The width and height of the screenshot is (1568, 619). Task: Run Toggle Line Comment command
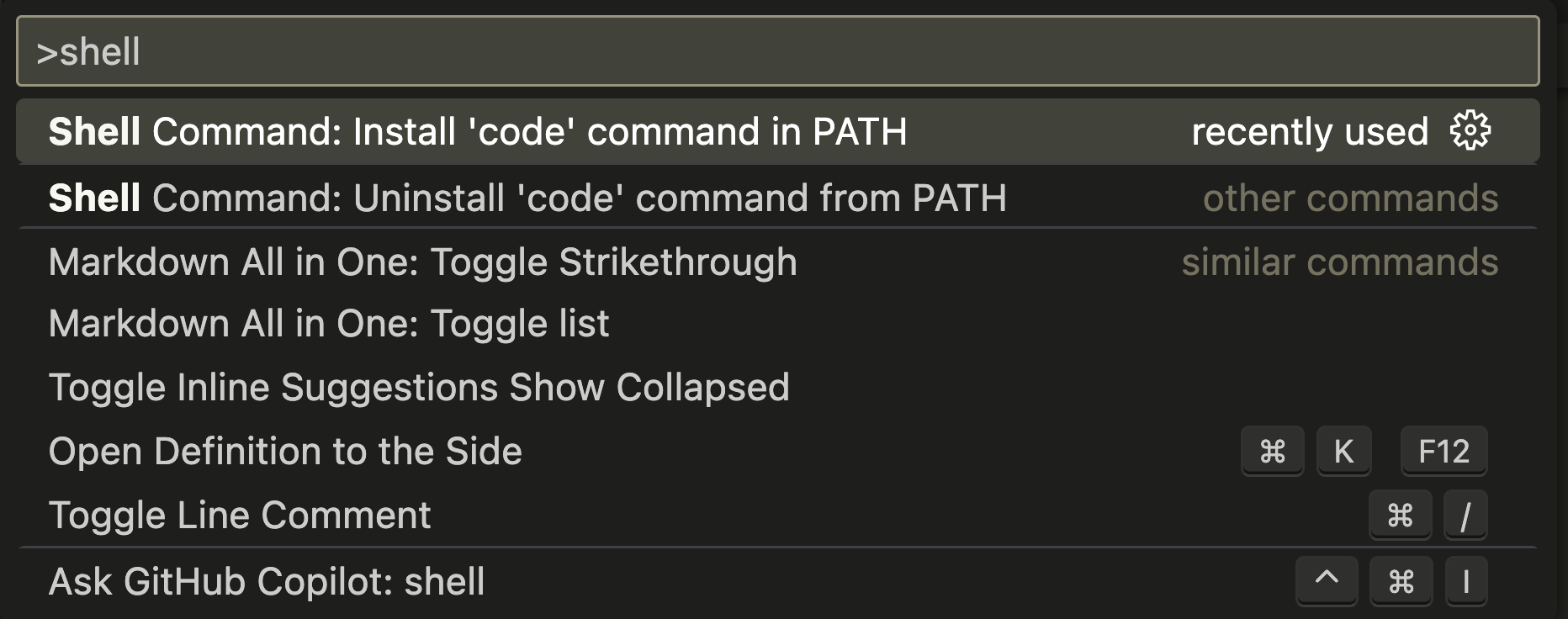pos(778,516)
